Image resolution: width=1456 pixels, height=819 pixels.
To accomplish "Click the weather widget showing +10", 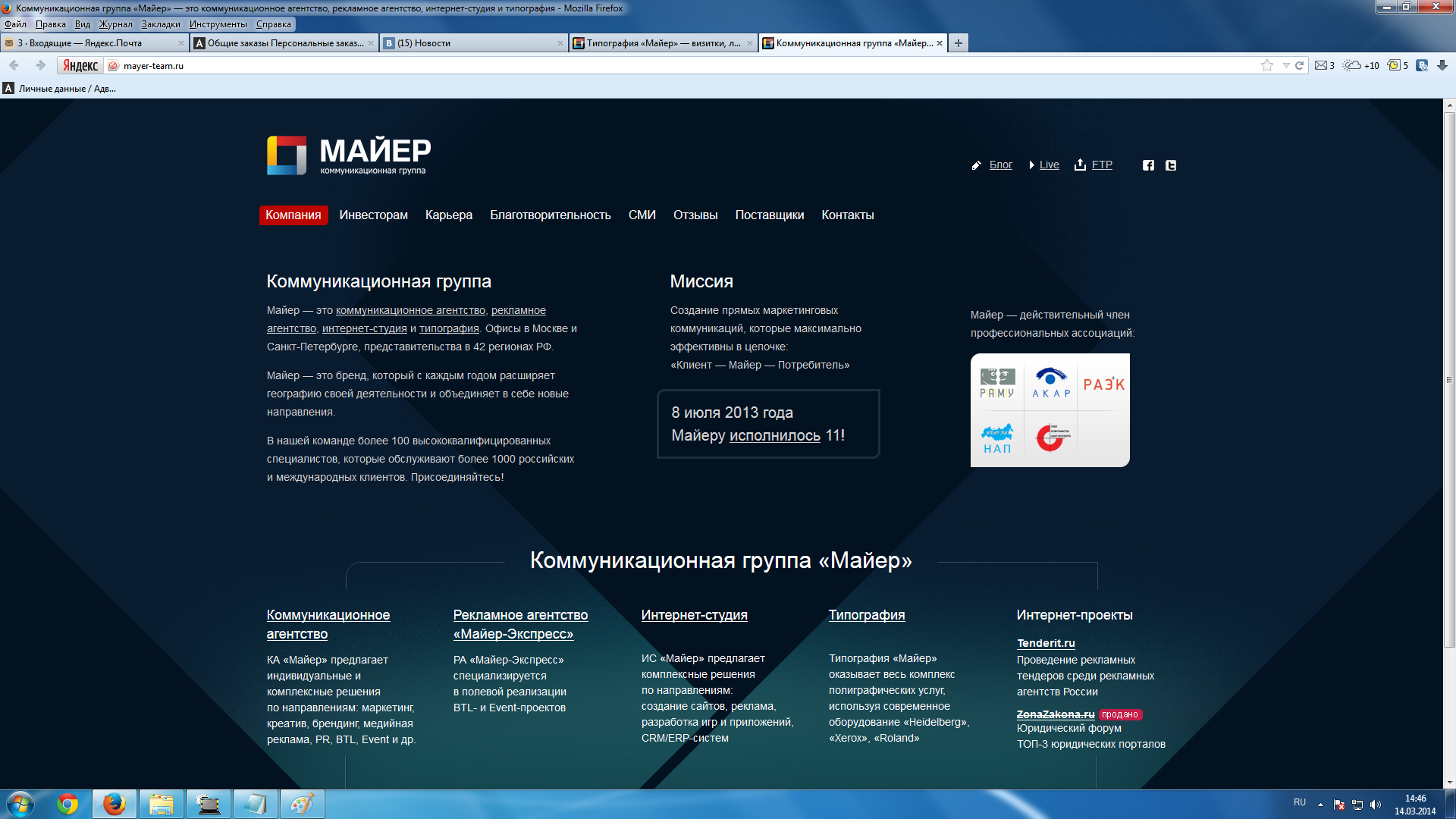I will point(1361,65).
